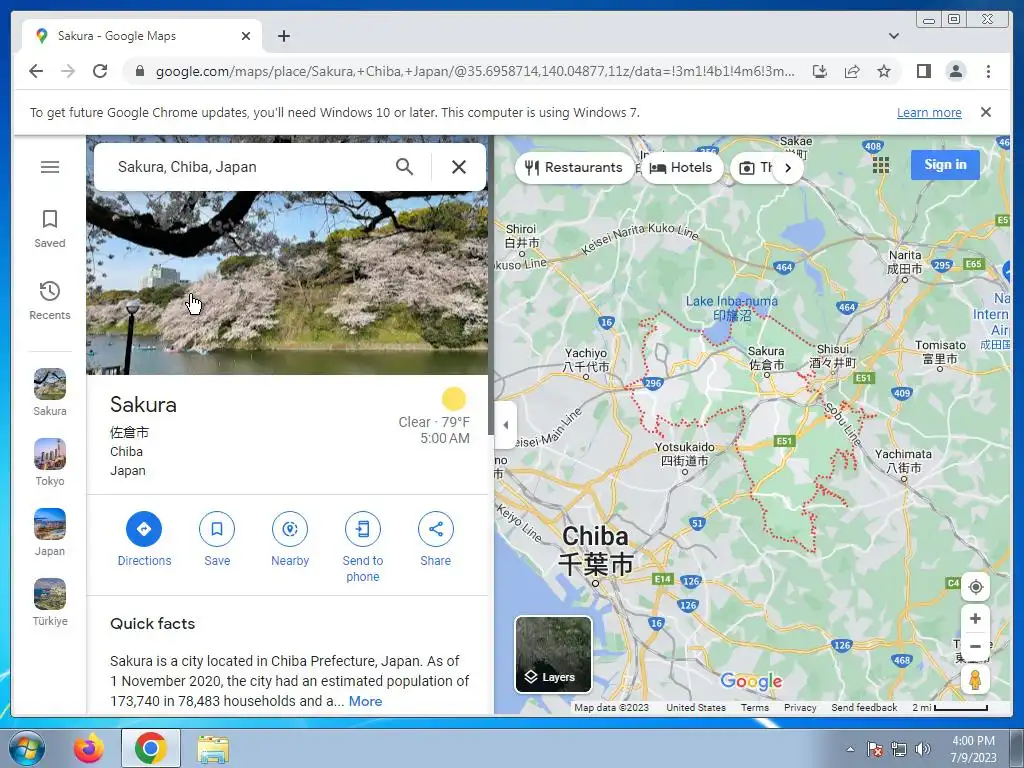Screen dimensions: 1024x768
Task: Save Sakura to your lists
Action: coord(217,539)
